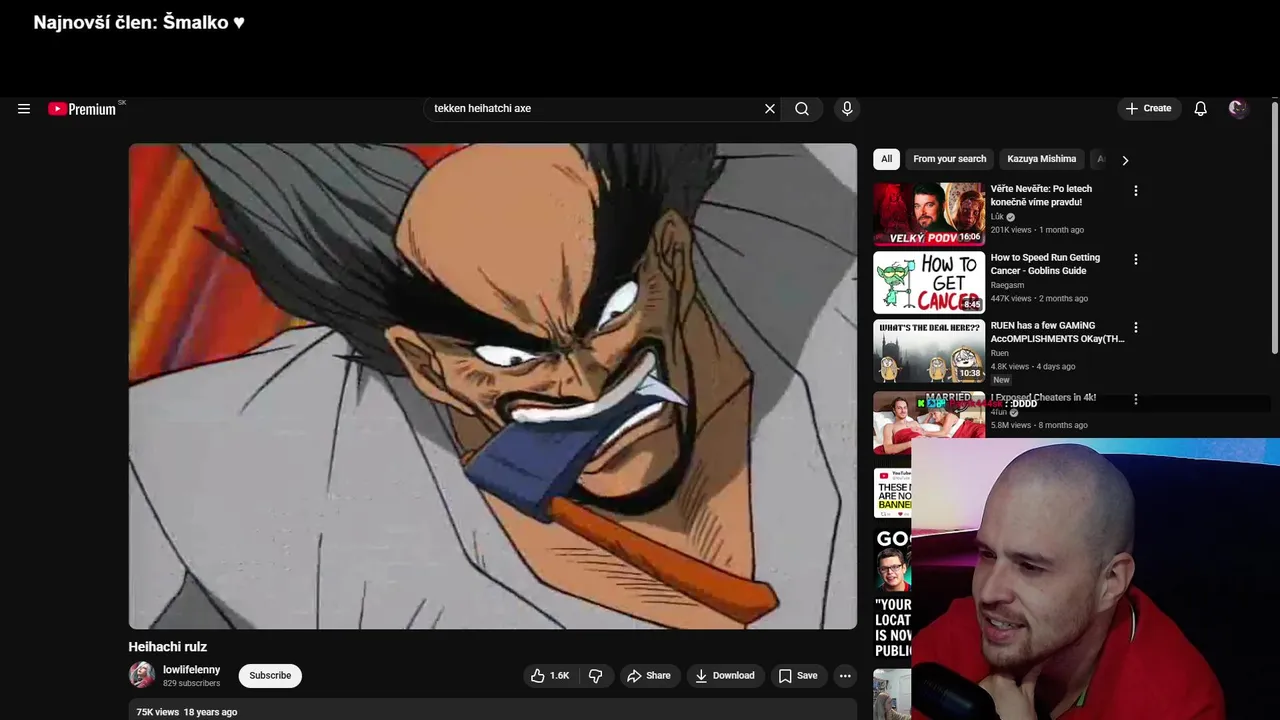Open 'How to Get Cancer' video thumbnail
This screenshot has height=720, width=1280.
(929, 282)
